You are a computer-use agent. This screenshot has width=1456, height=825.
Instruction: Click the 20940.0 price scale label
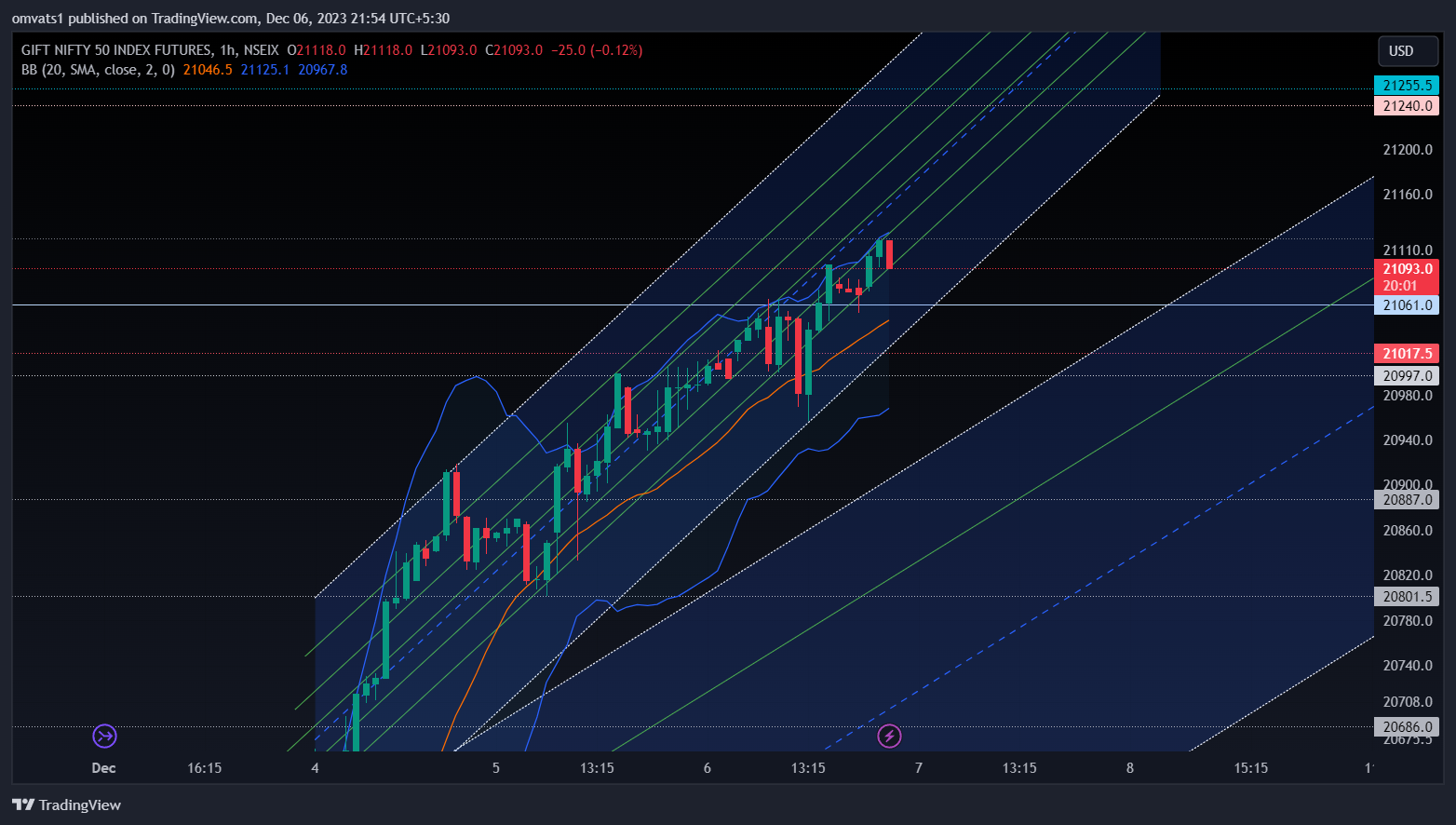pyautogui.click(x=1408, y=440)
